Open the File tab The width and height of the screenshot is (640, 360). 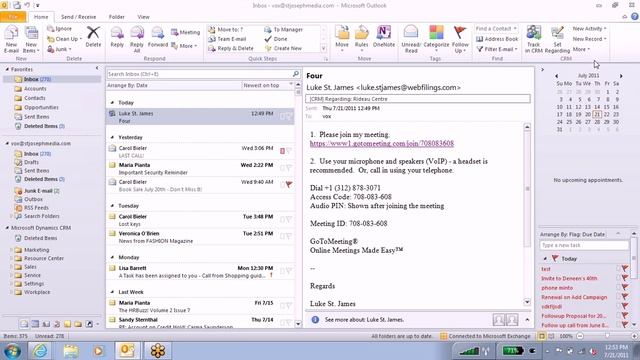point(13,17)
